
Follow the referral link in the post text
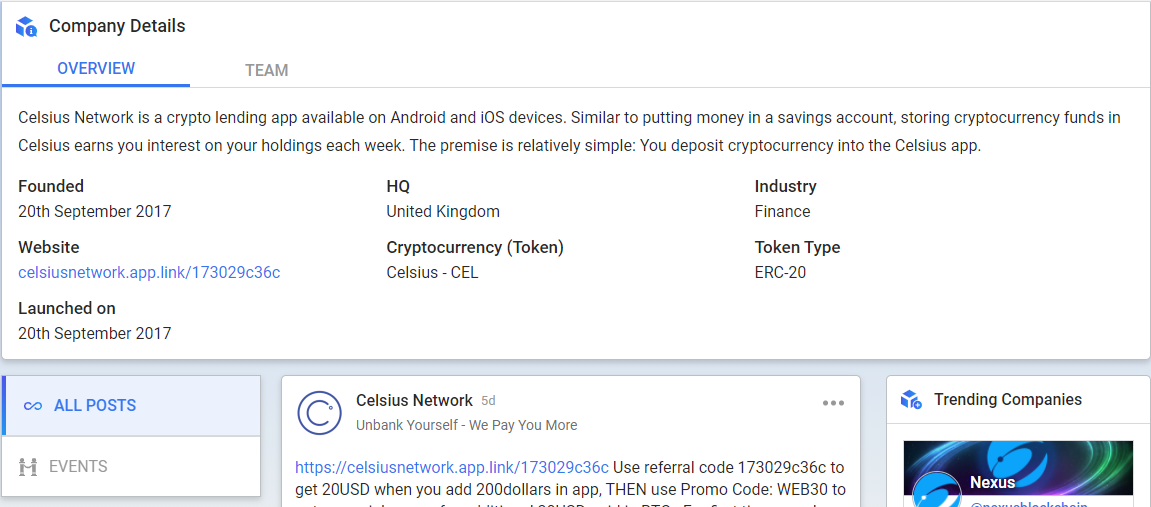click(451, 467)
